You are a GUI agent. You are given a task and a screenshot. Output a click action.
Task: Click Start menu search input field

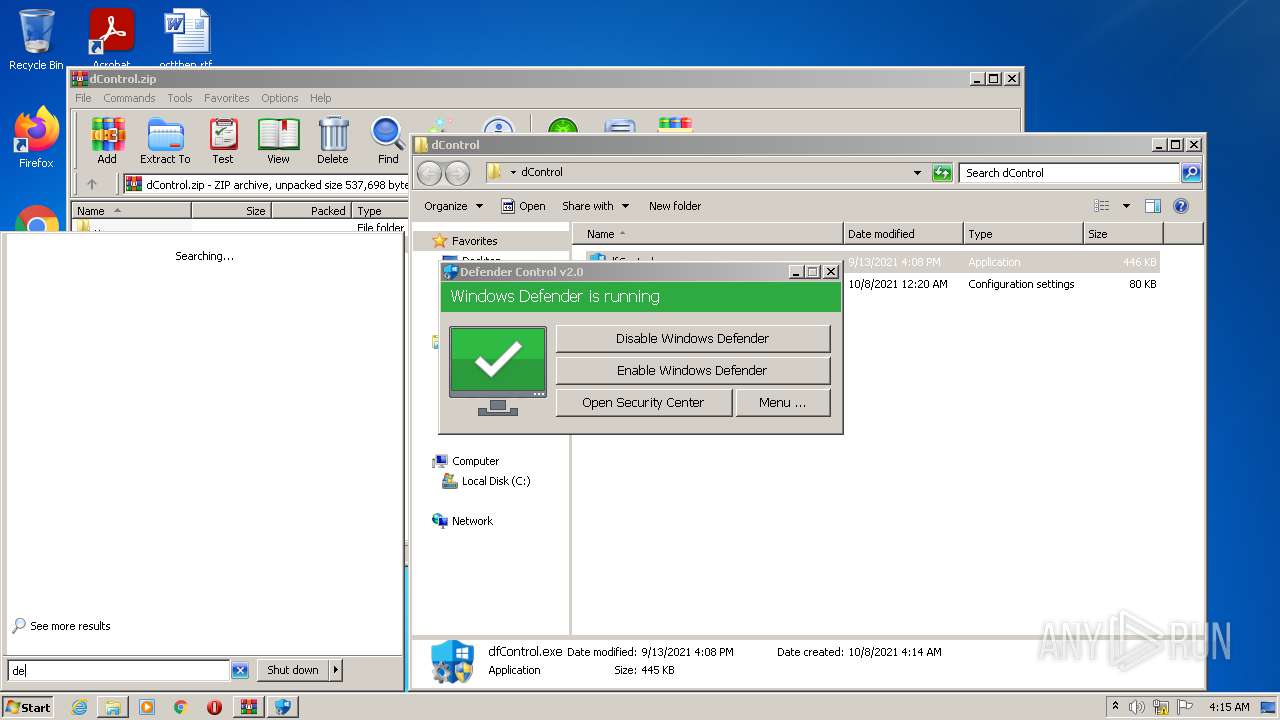(x=119, y=670)
